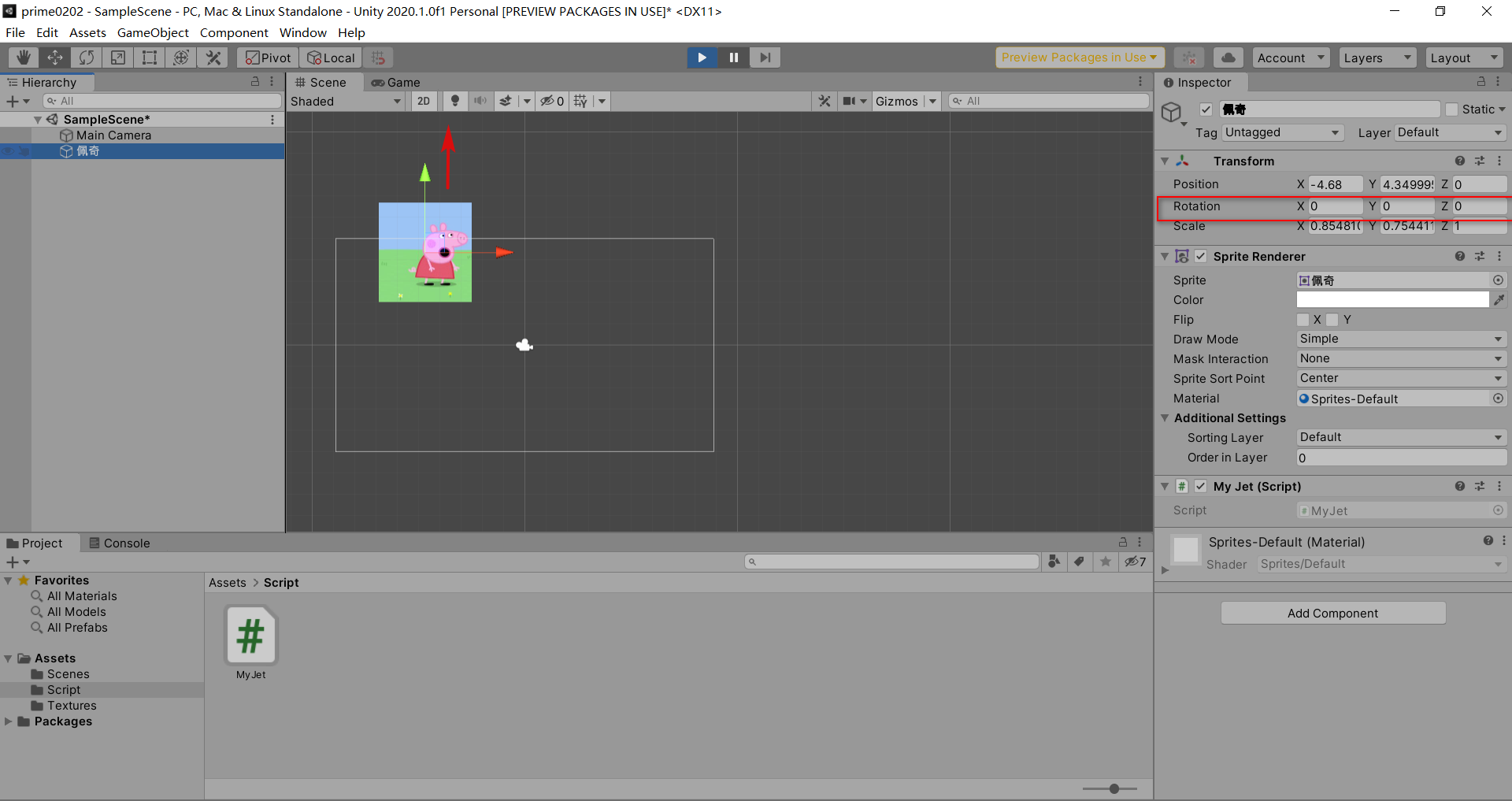
Task: Start Play mode
Action: pos(702,57)
